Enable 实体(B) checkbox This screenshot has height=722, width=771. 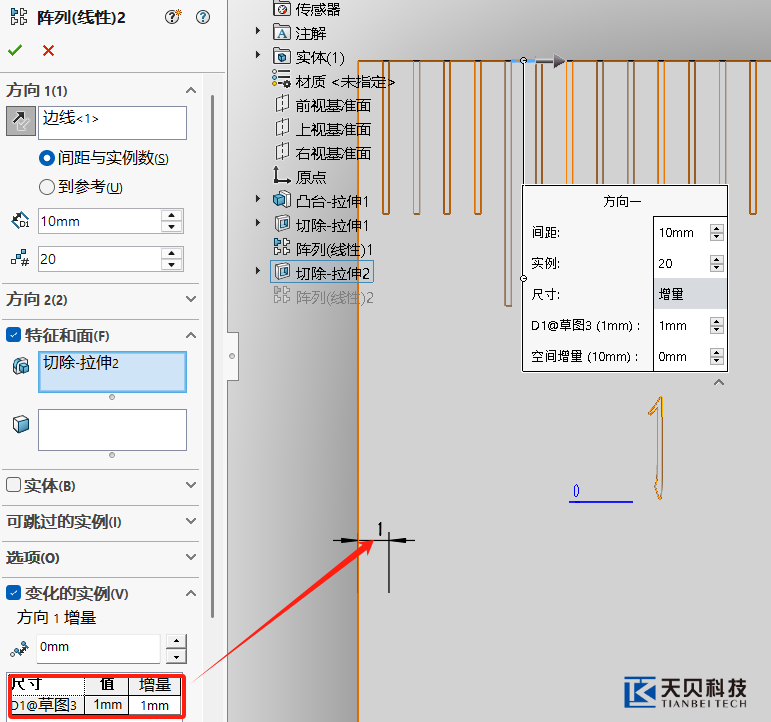[13, 485]
